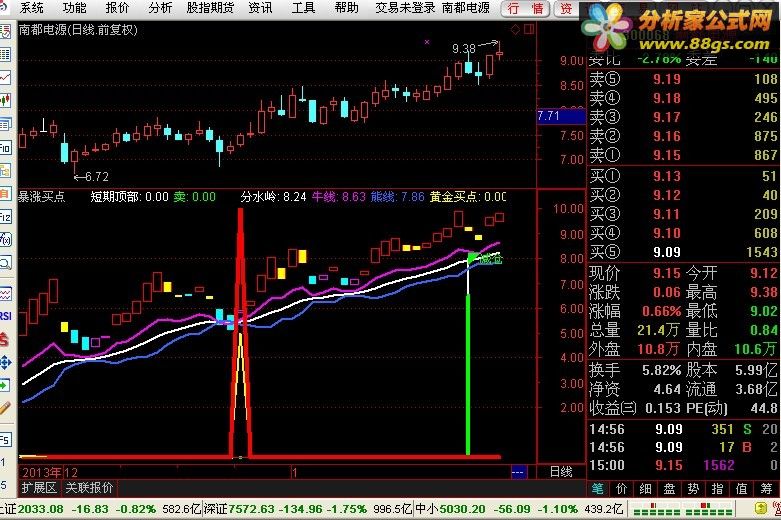
Task: Open the 帮助 menu
Action: pyautogui.click(x=347, y=7)
